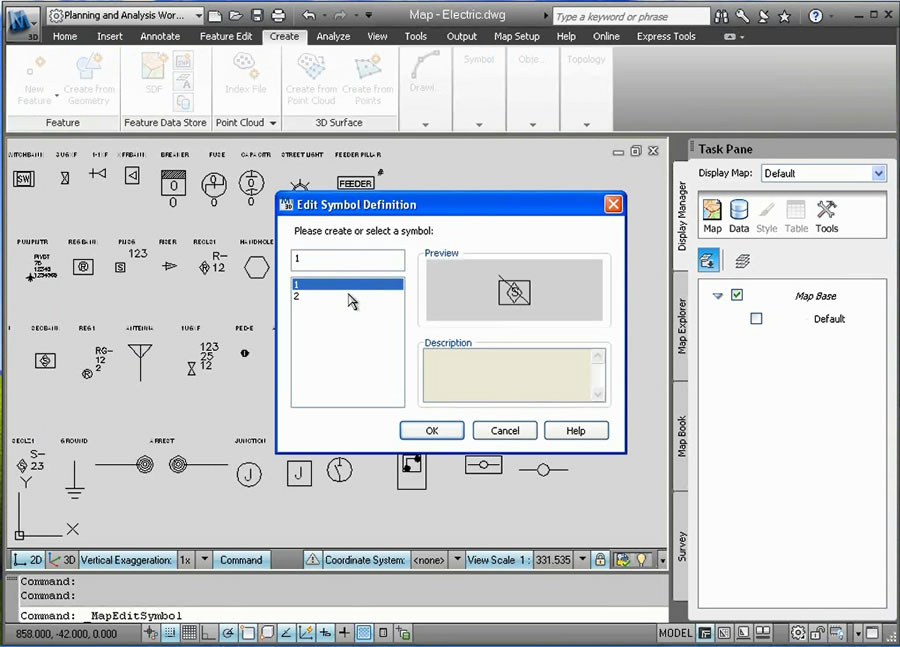Image resolution: width=900 pixels, height=647 pixels.
Task: Open the Customize Quick Access Toolbar dropdown
Action: click(x=368, y=16)
